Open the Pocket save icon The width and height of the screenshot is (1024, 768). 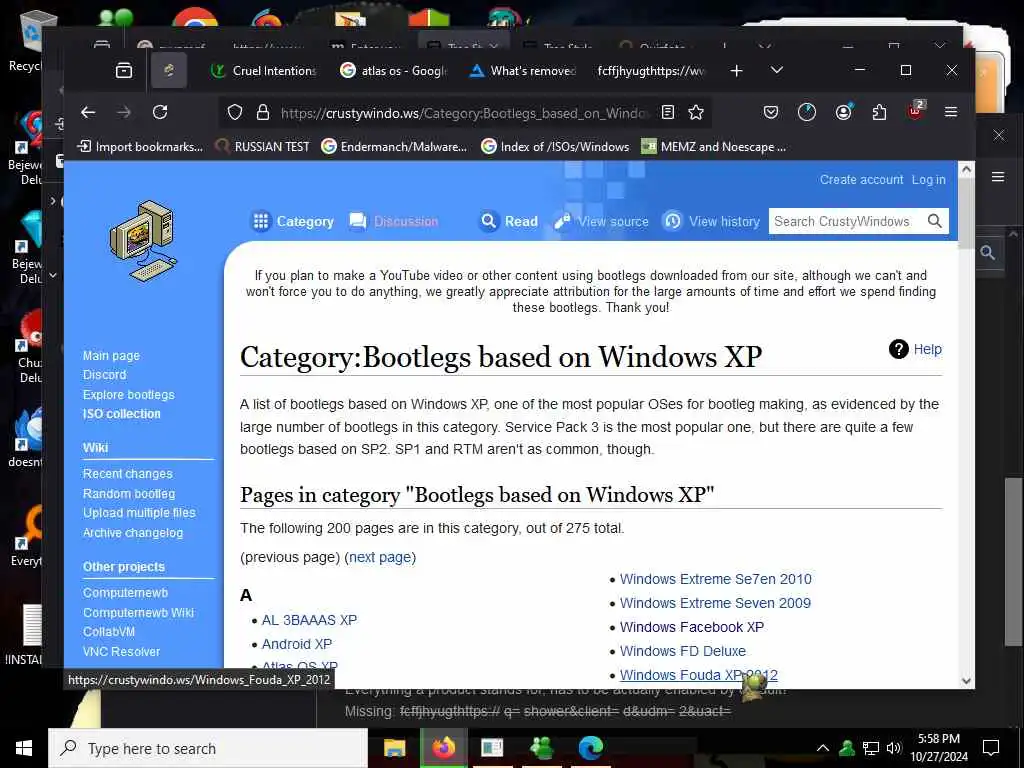[x=771, y=112]
